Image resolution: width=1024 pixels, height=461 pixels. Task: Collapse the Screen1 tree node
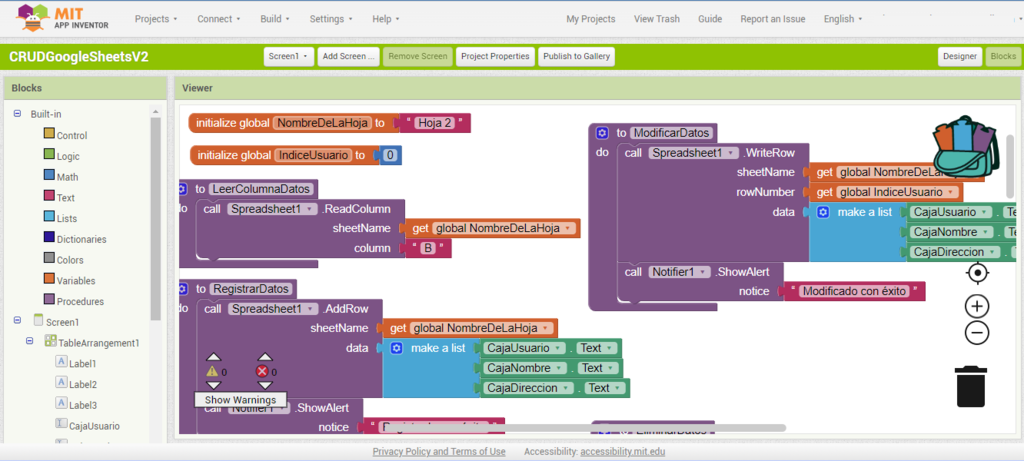pyautogui.click(x=18, y=321)
